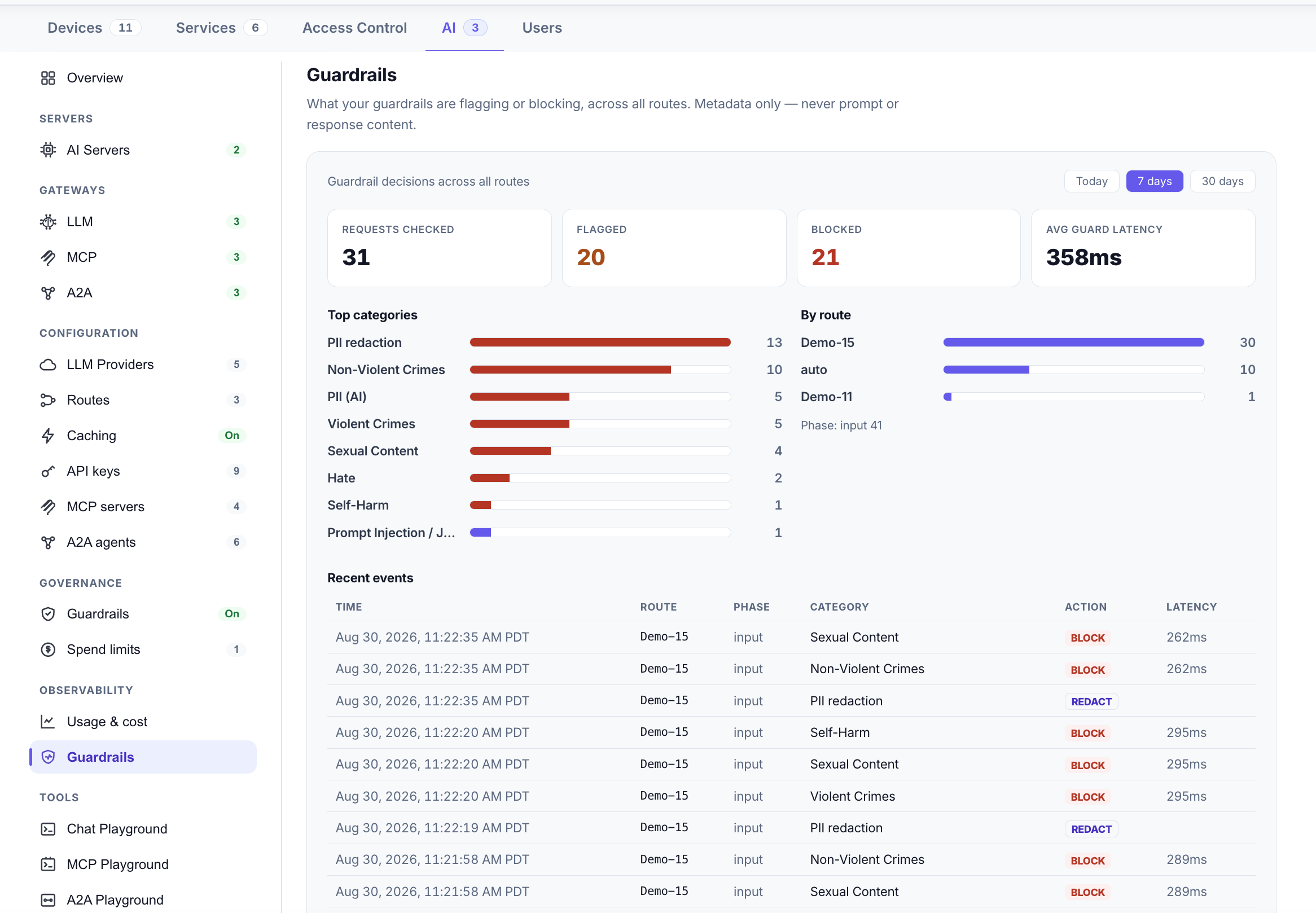Switch to the Devices tab
Viewport: 1316px width, 913px height.
click(94, 28)
